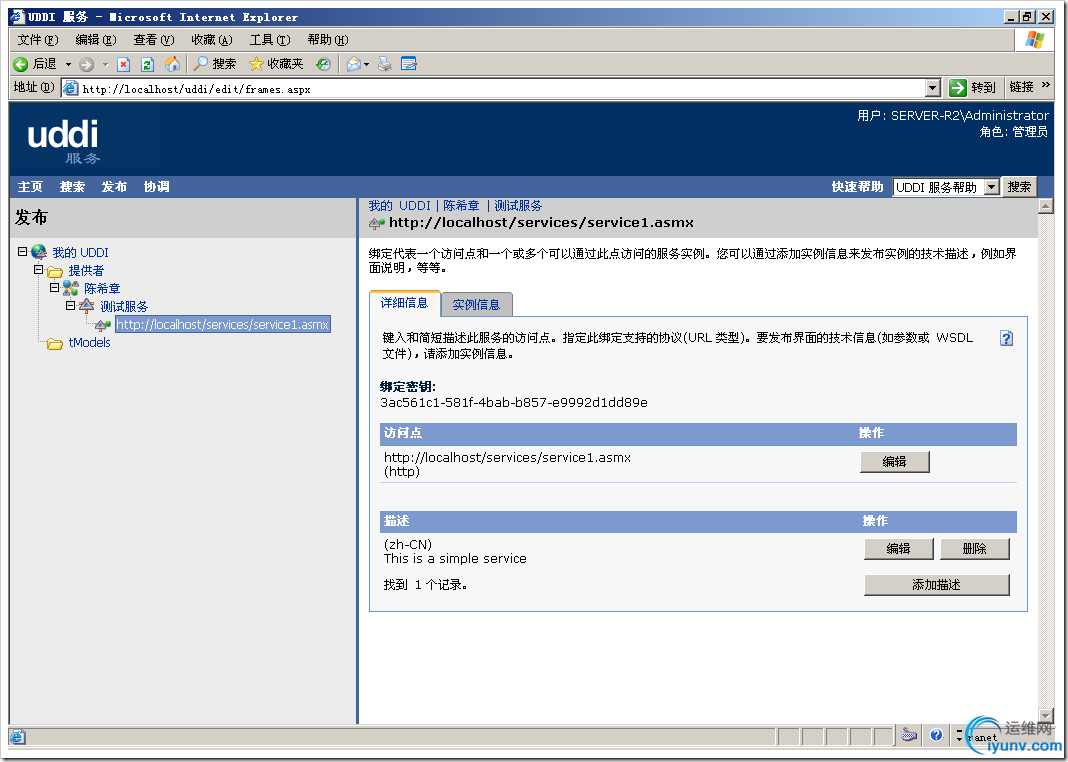The height and width of the screenshot is (762, 1068).
Task: Click the scrollbar up arrow in content pane
Action: pyautogui.click(x=1046, y=206)
